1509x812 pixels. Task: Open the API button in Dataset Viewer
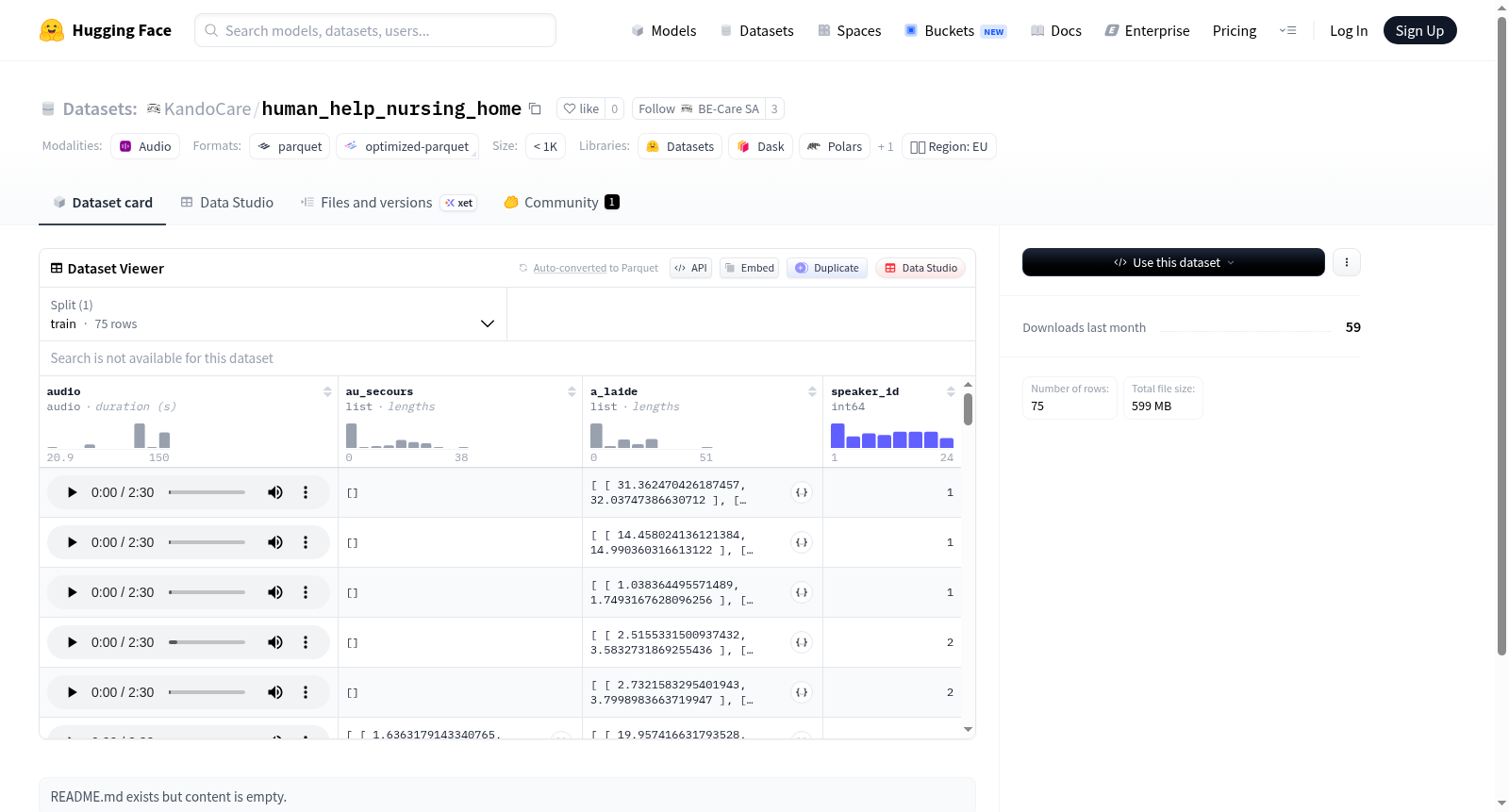691,268
